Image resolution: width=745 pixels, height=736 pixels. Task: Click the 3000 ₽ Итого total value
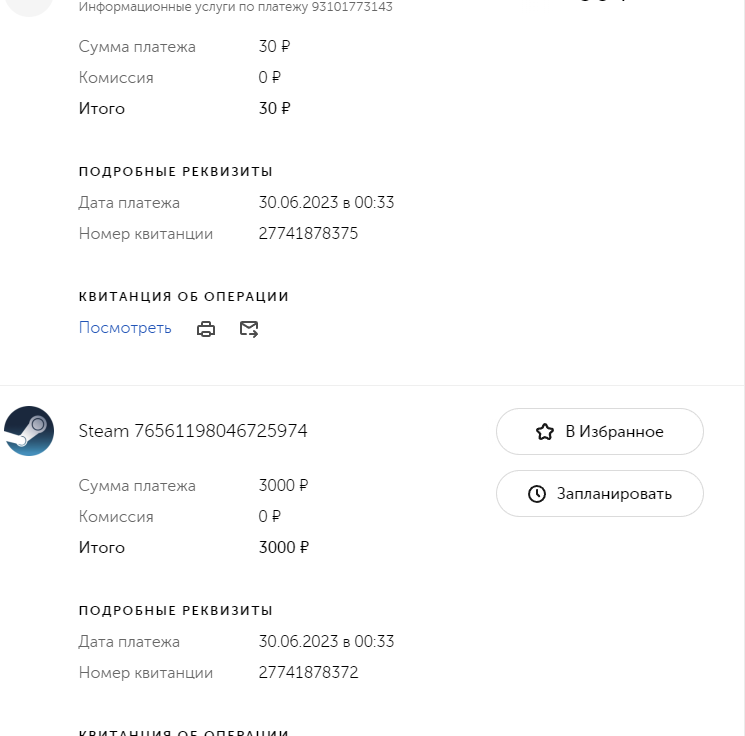283,548
